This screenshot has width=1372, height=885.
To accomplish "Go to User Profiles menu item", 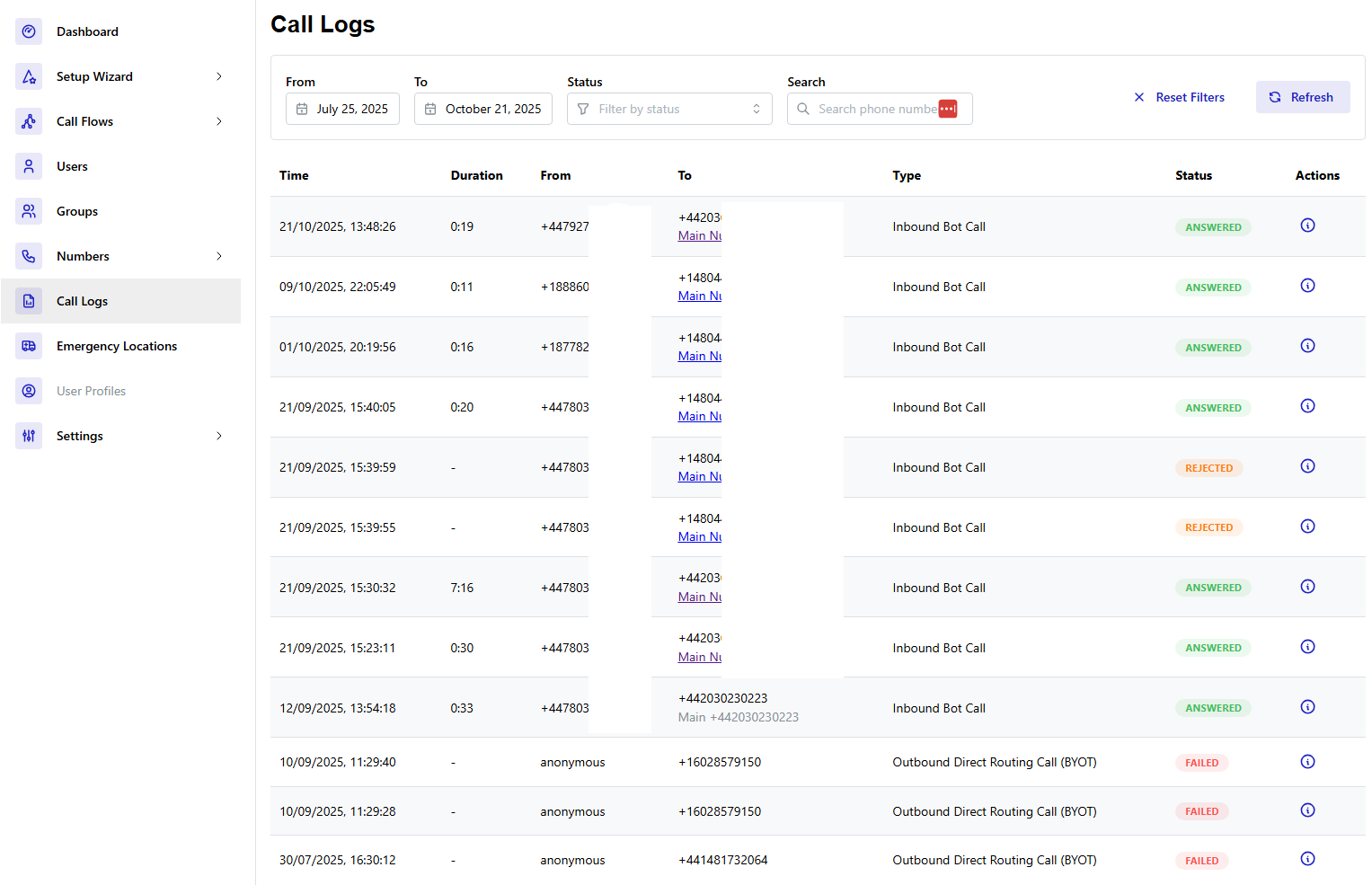I will (x=91, y=391).
